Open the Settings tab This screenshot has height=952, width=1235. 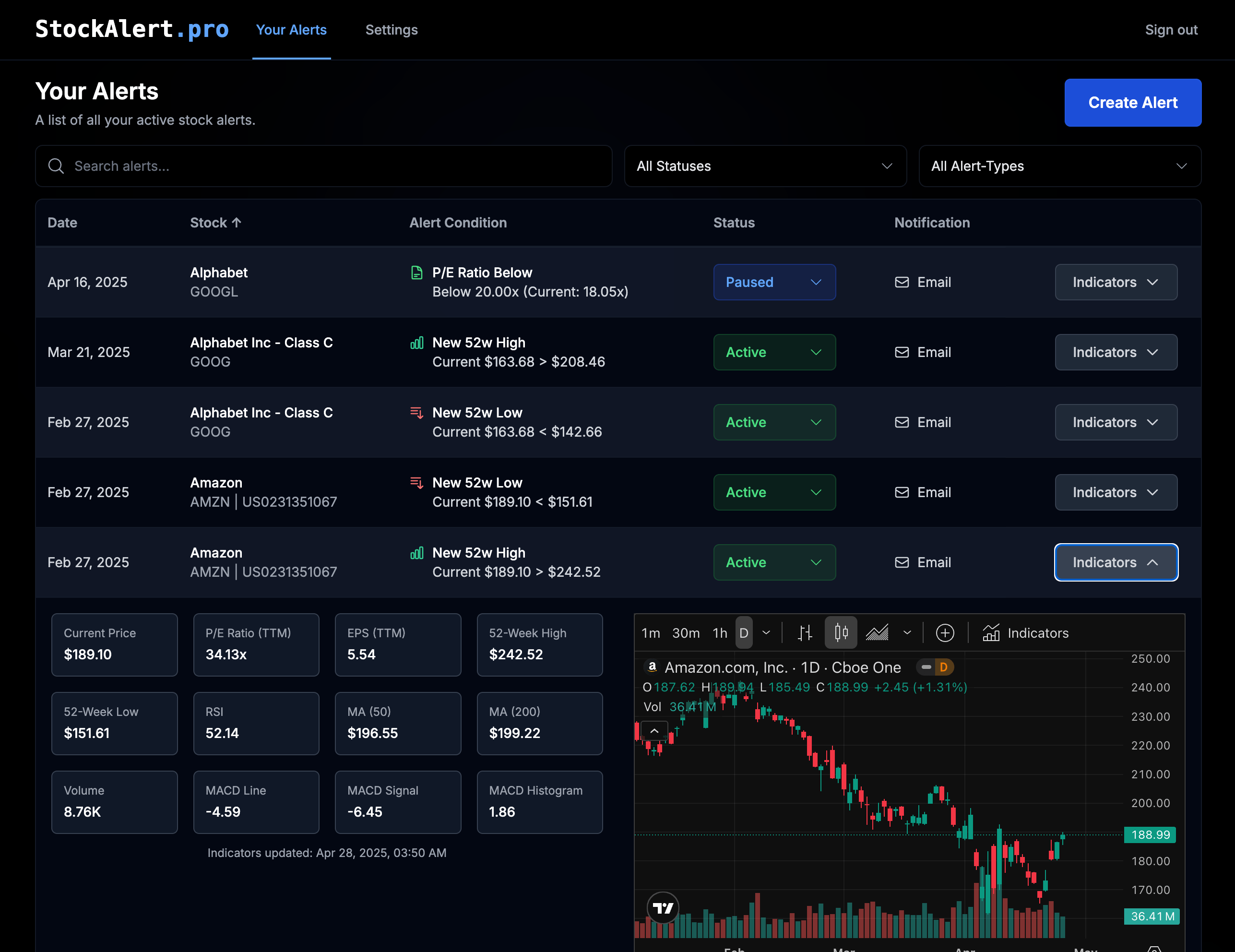pos(392,30)
